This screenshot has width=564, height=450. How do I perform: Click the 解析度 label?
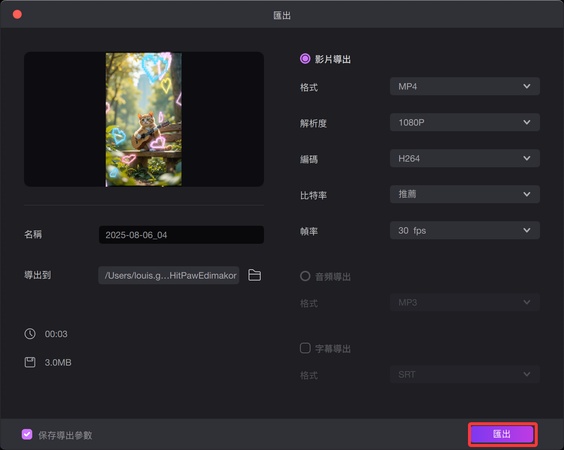[313, 123]
